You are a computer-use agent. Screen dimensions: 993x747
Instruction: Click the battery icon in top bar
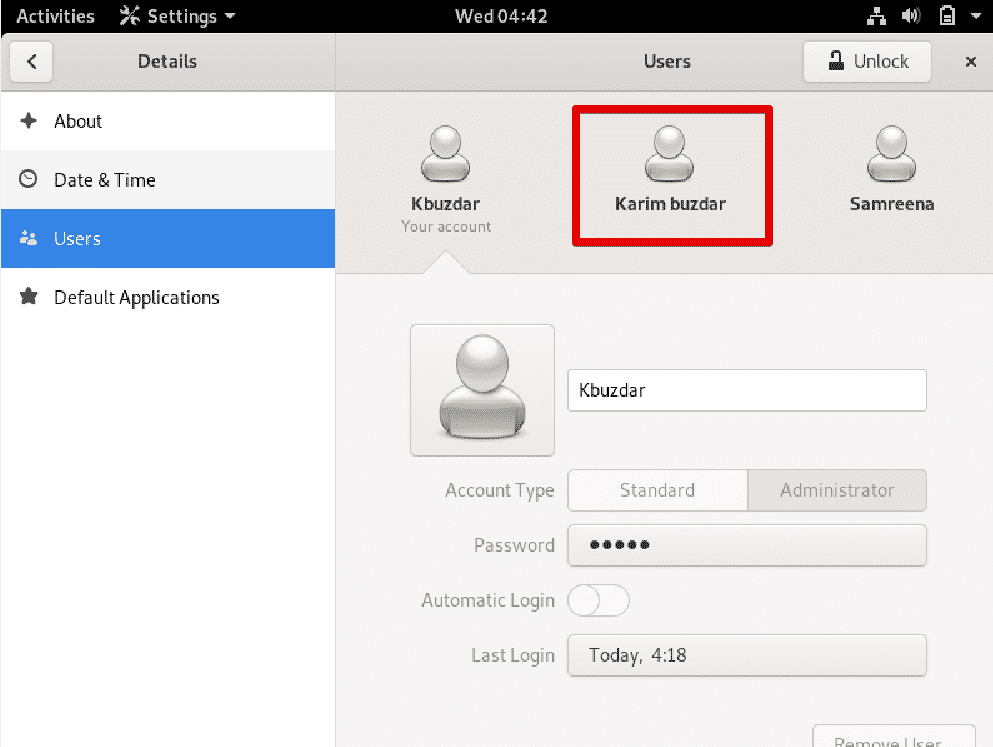946,16
